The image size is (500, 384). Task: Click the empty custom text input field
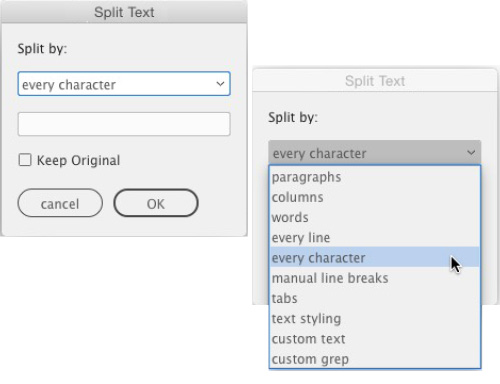click(124, 124)
